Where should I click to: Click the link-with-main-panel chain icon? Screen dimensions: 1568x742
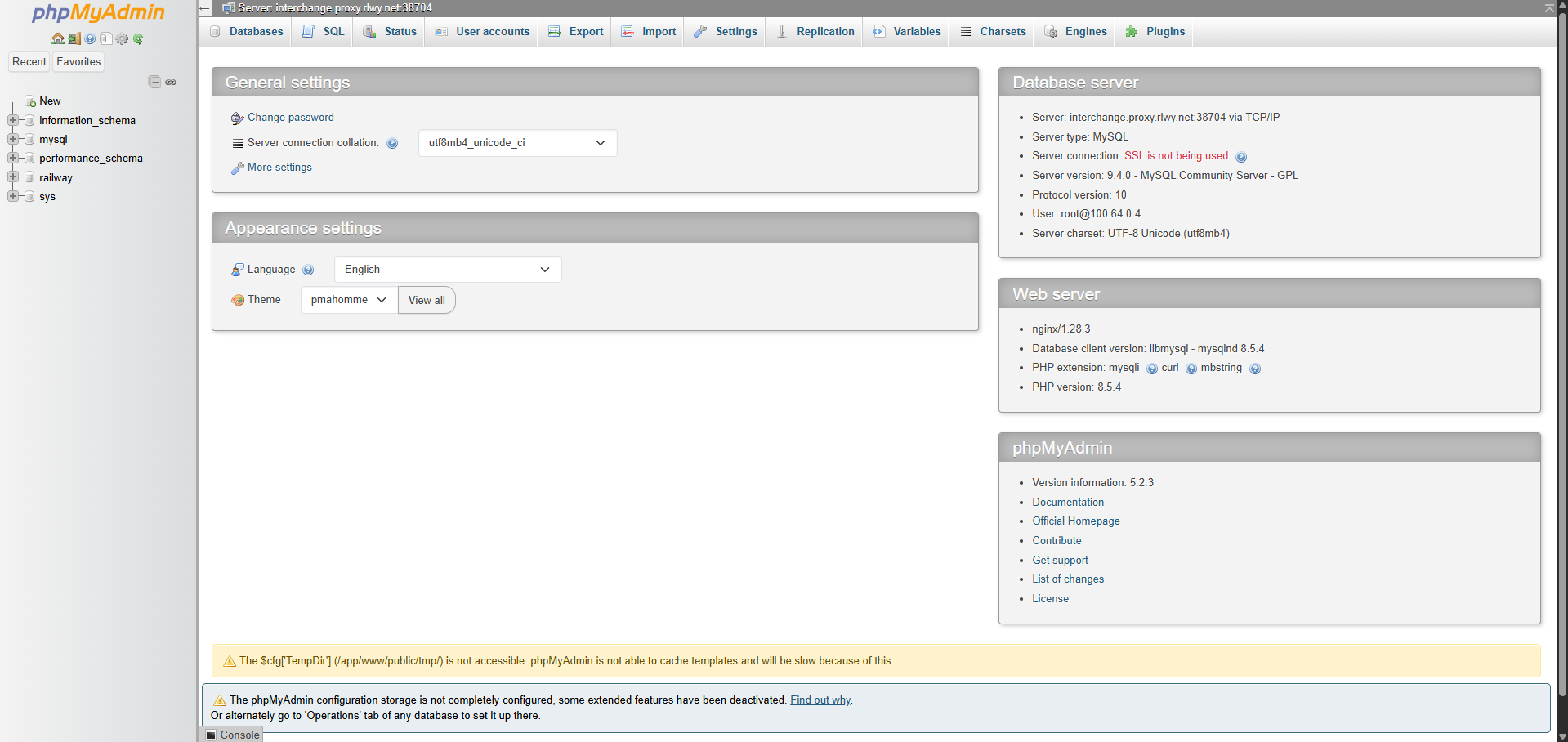[171, 82]
